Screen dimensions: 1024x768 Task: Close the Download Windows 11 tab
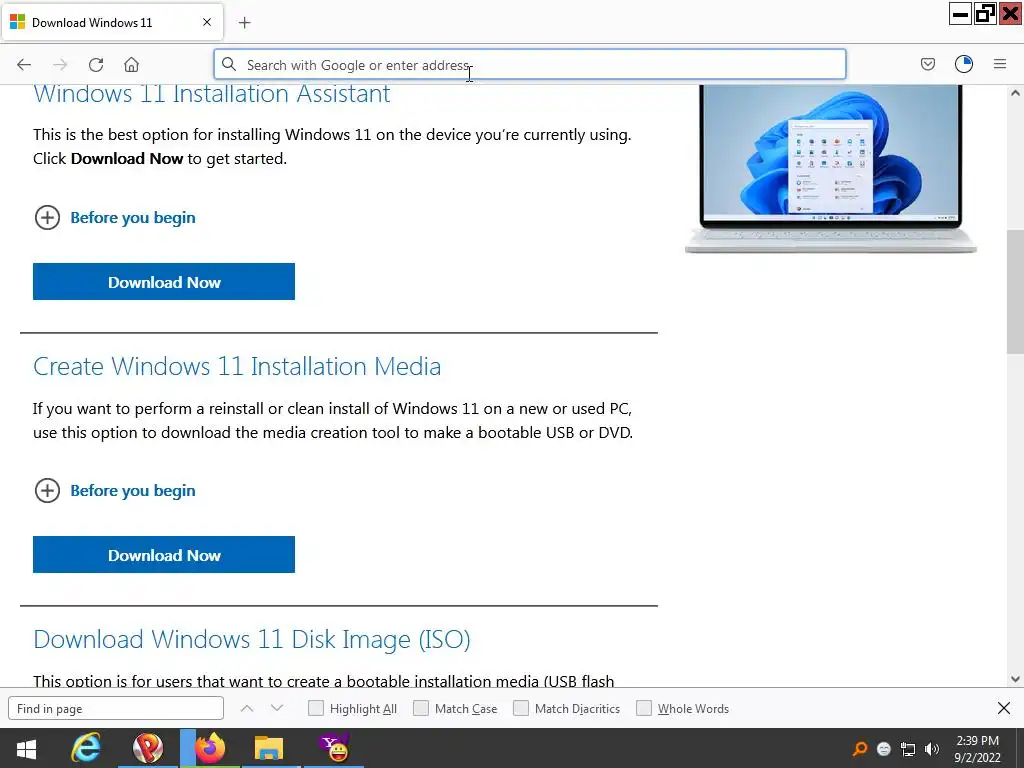(x=207, y=22)
